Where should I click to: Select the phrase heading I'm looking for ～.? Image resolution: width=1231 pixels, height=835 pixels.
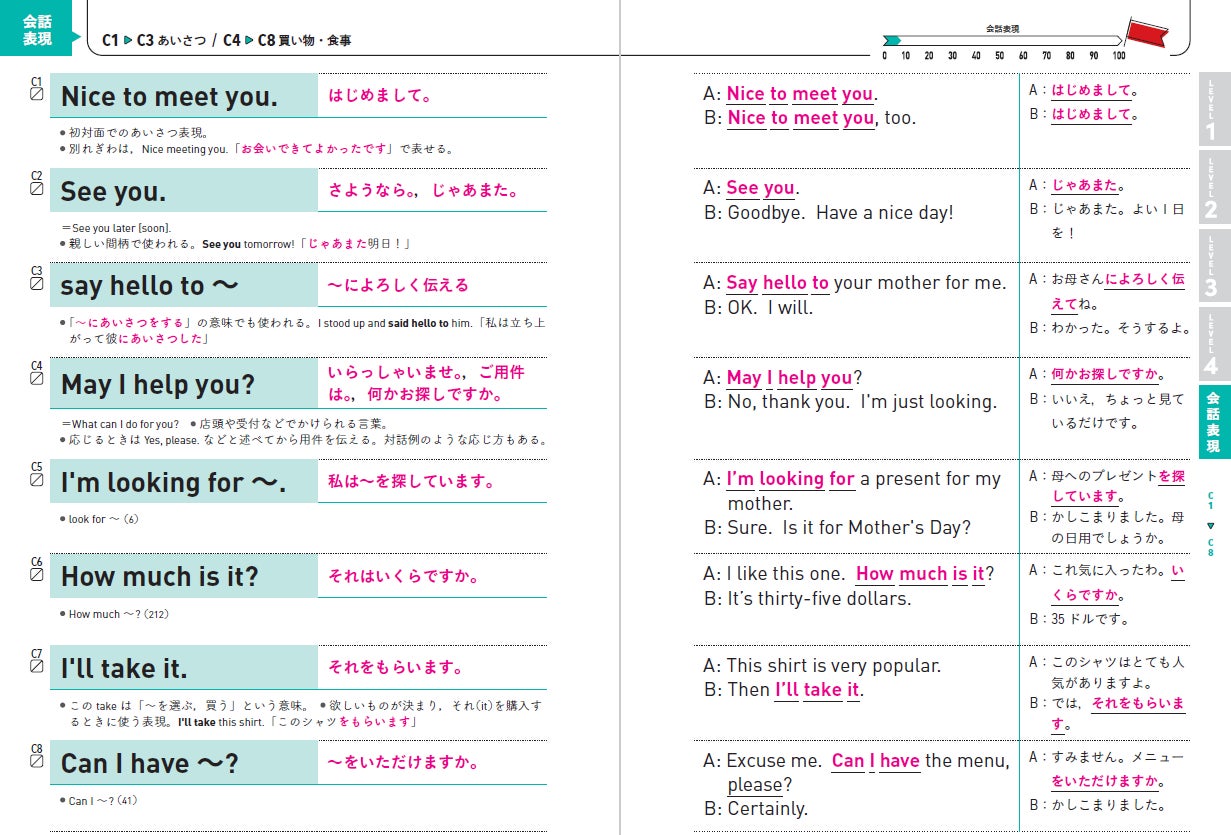[173, 482]
